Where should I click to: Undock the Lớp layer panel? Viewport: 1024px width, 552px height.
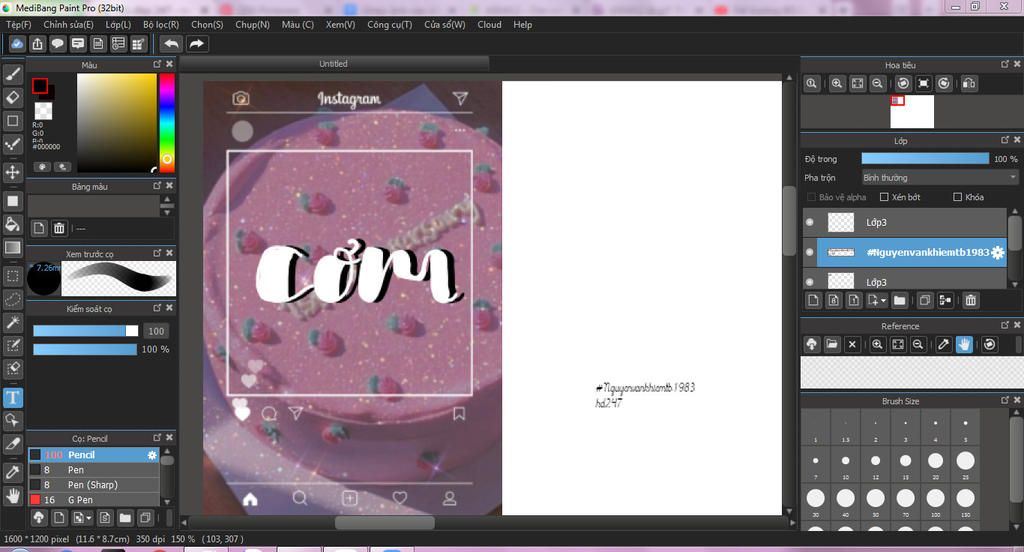(1005, 140)
